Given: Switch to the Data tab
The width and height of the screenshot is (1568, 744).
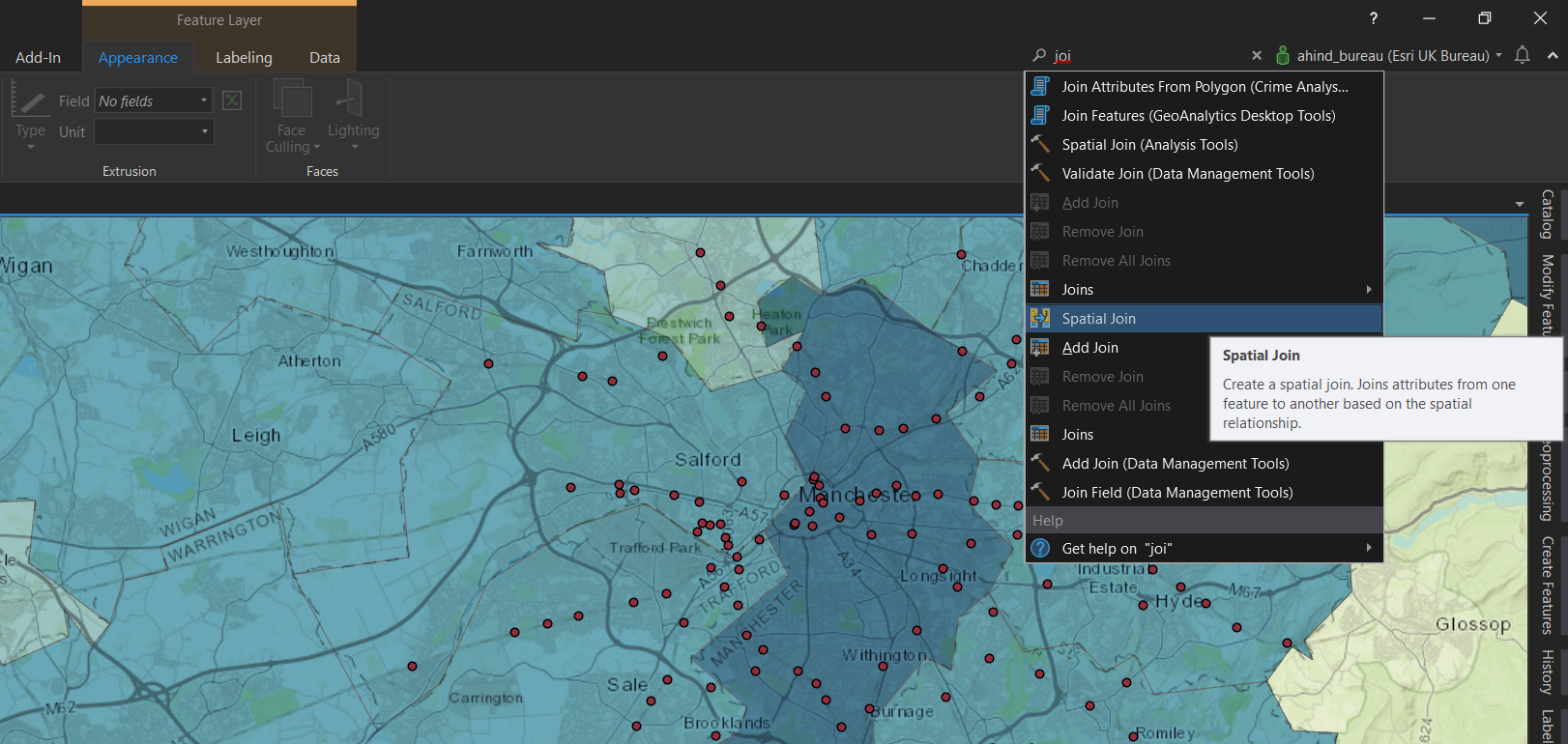Looking at the screenshot, I should point(325,58).
